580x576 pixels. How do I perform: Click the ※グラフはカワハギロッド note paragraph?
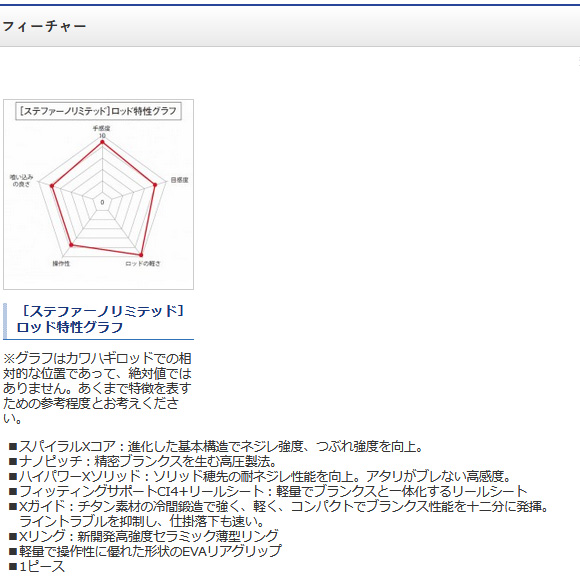pyautogui.click(x=97, y=388)
